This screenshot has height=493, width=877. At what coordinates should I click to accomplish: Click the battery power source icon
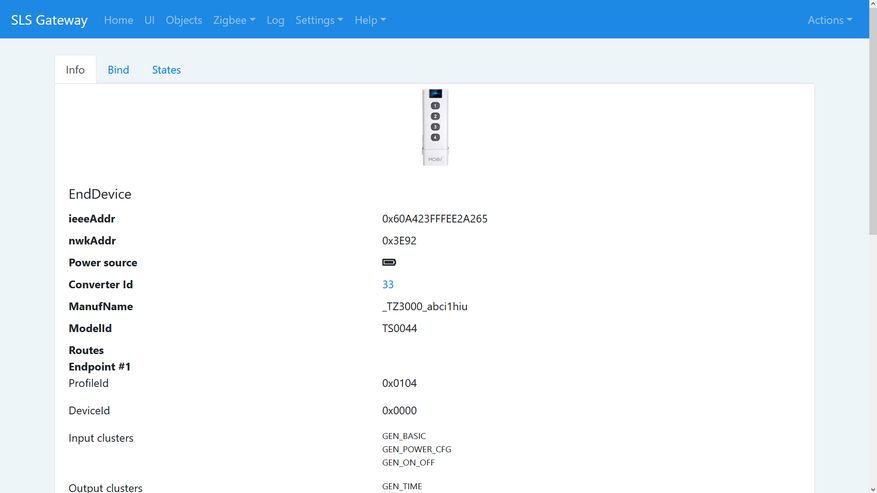389,262
